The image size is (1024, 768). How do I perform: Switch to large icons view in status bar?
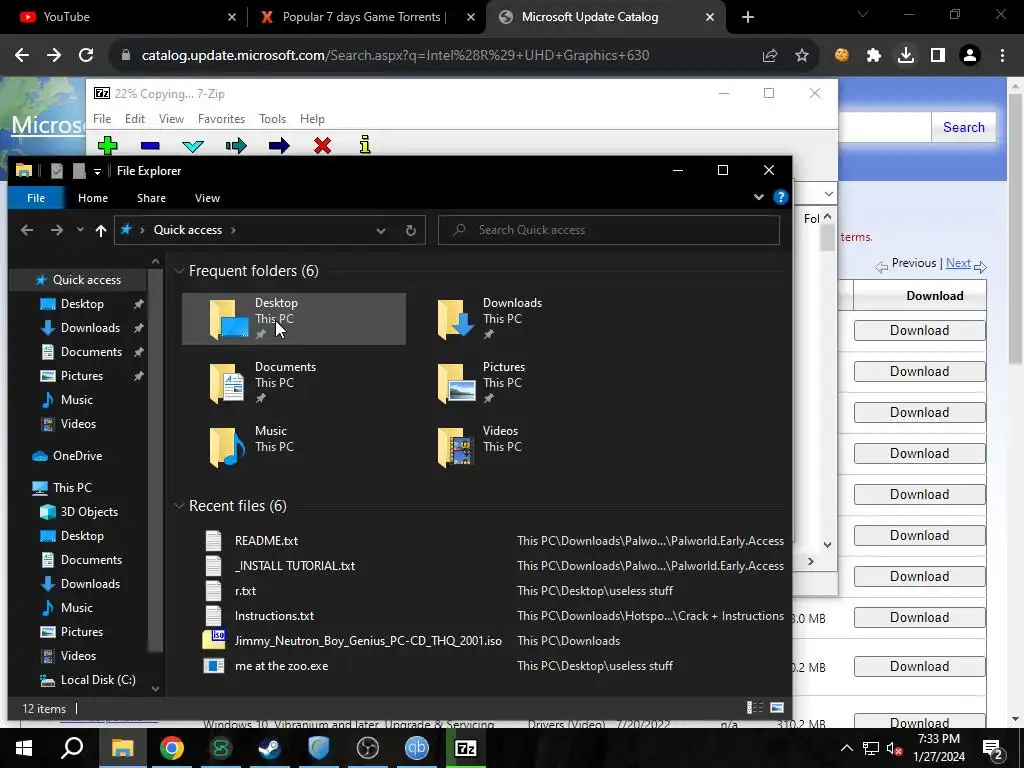[x=776, y=708]
